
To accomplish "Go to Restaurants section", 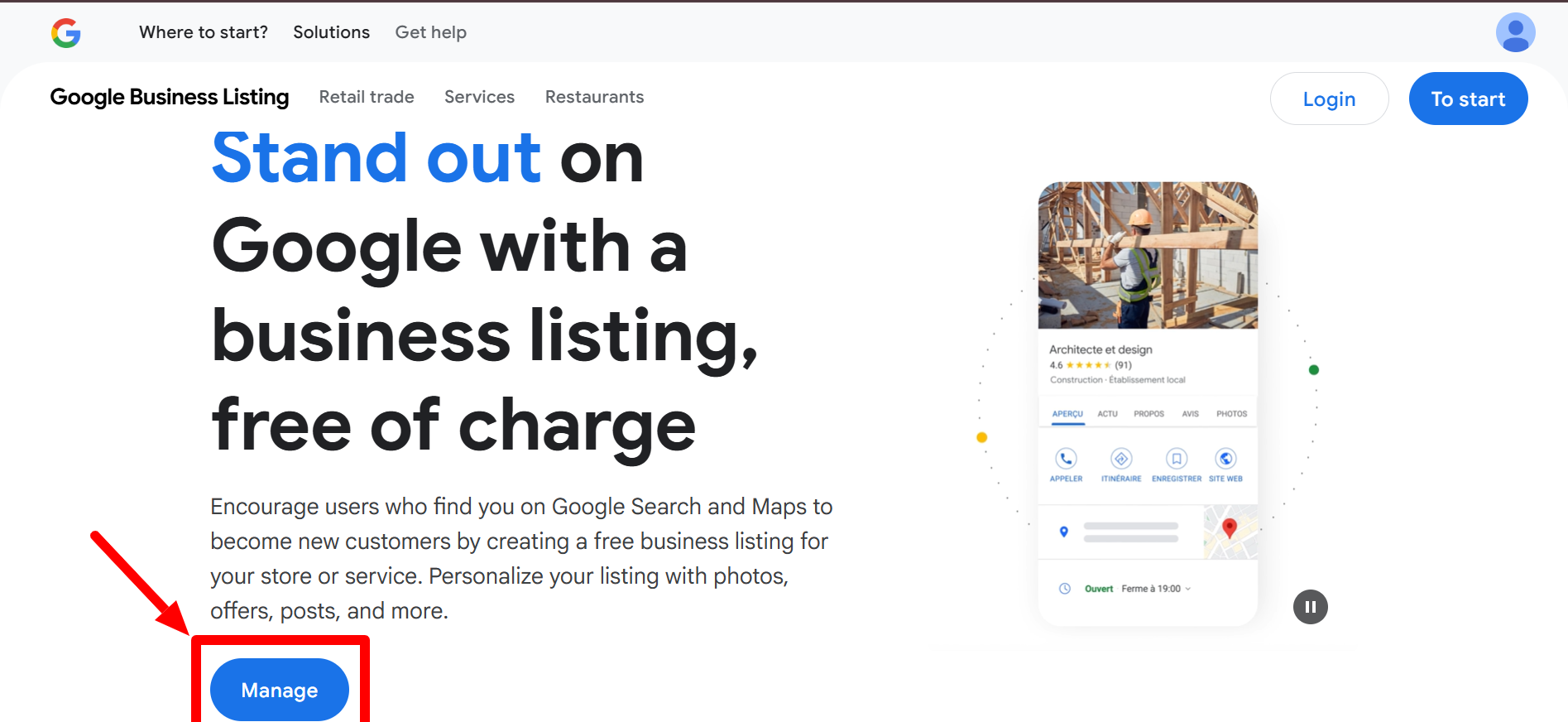I will point(594,97).
